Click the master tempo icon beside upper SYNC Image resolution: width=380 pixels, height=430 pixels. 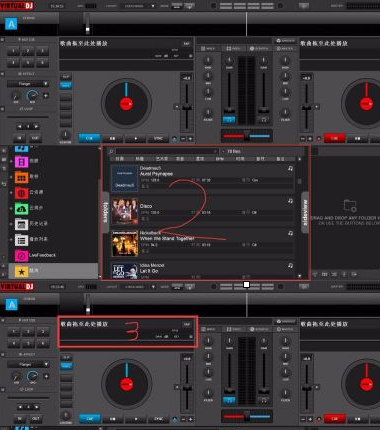point(174,138)
